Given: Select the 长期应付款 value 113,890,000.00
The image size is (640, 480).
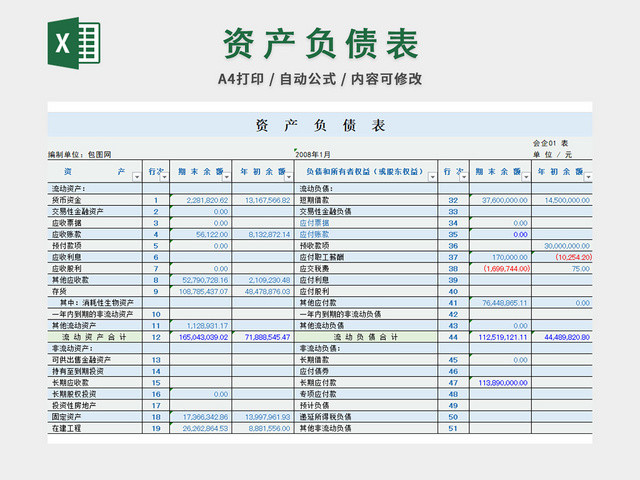Looking at the screenshot, I should (503, 383).
